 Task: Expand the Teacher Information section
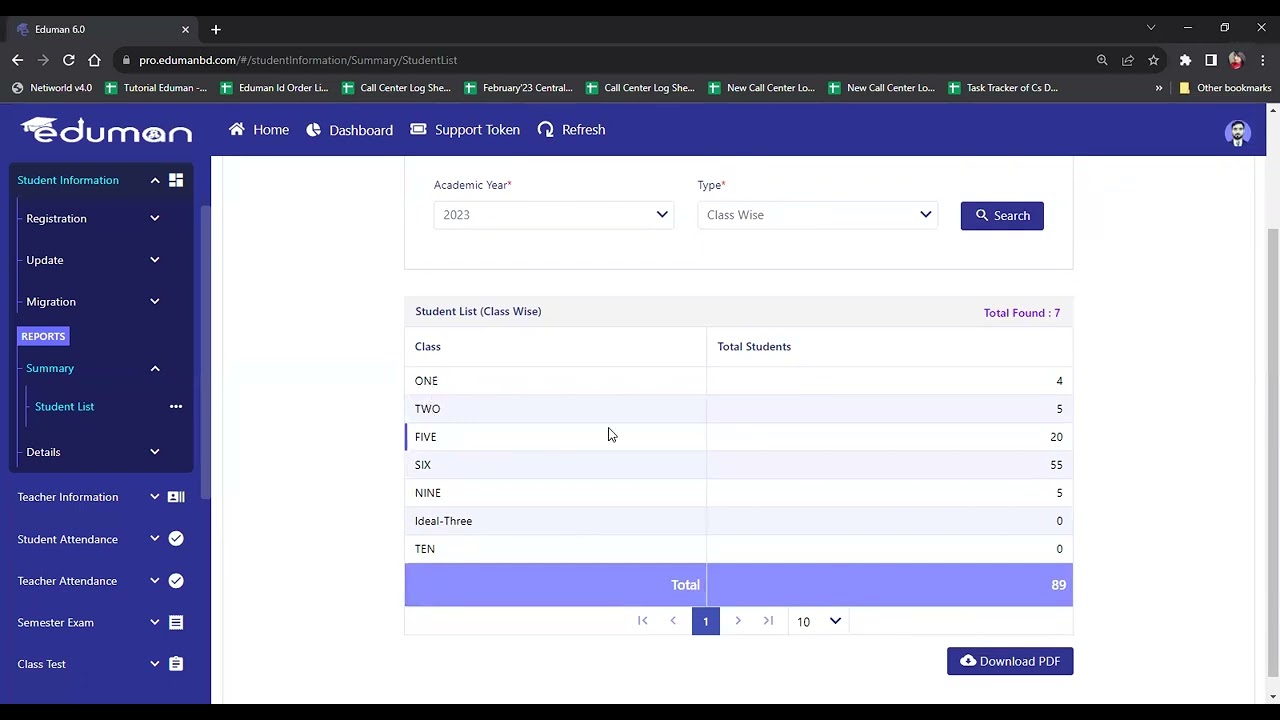point(155,497)
